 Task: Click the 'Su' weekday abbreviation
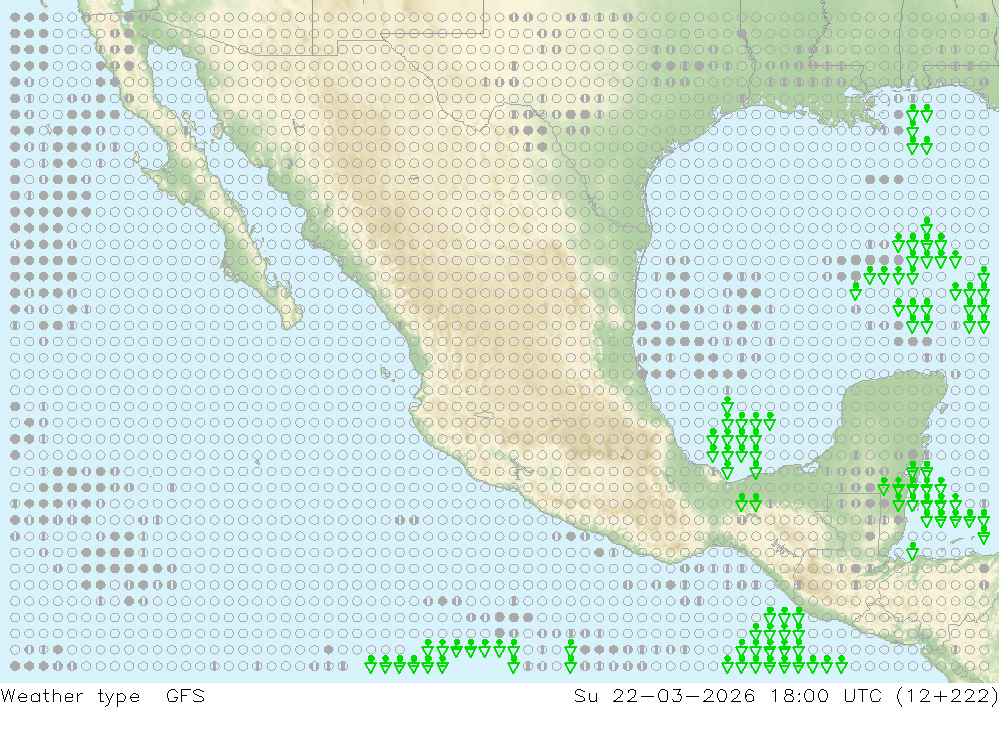coord(585,695)
